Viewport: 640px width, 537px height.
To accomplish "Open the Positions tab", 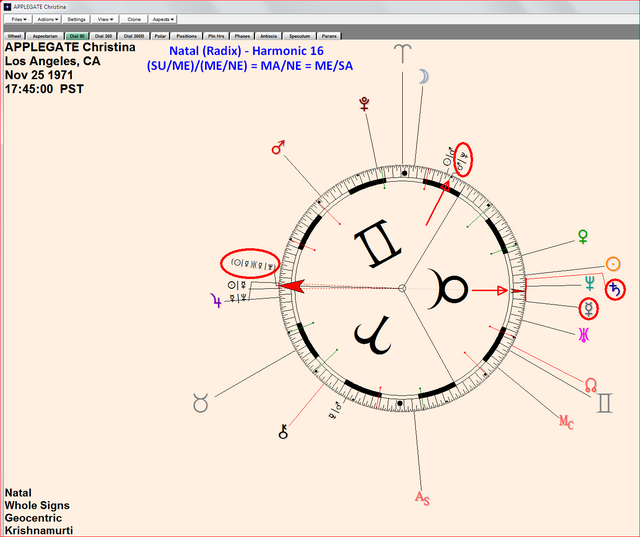I will tap(187, 36).
